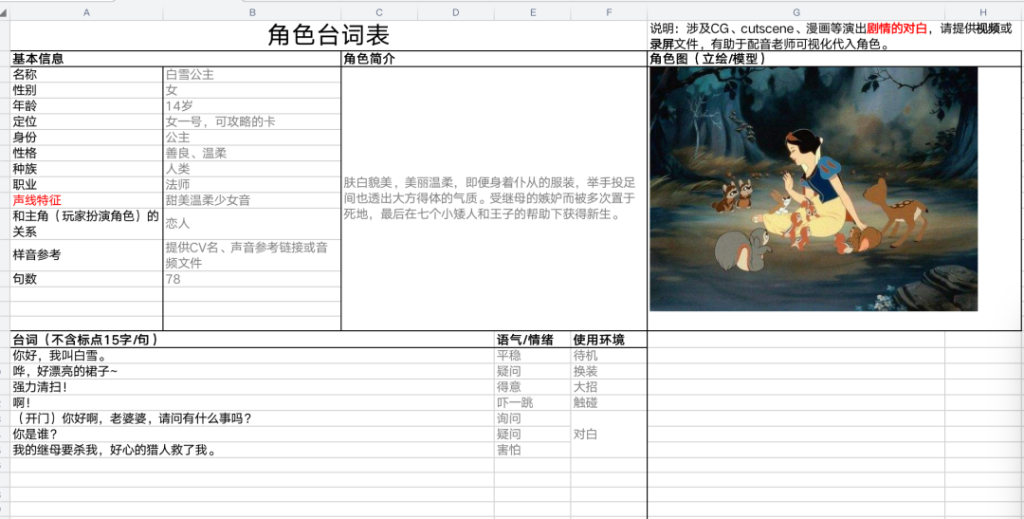Click the line 你好，我叫白雪。

pos(252,356)
